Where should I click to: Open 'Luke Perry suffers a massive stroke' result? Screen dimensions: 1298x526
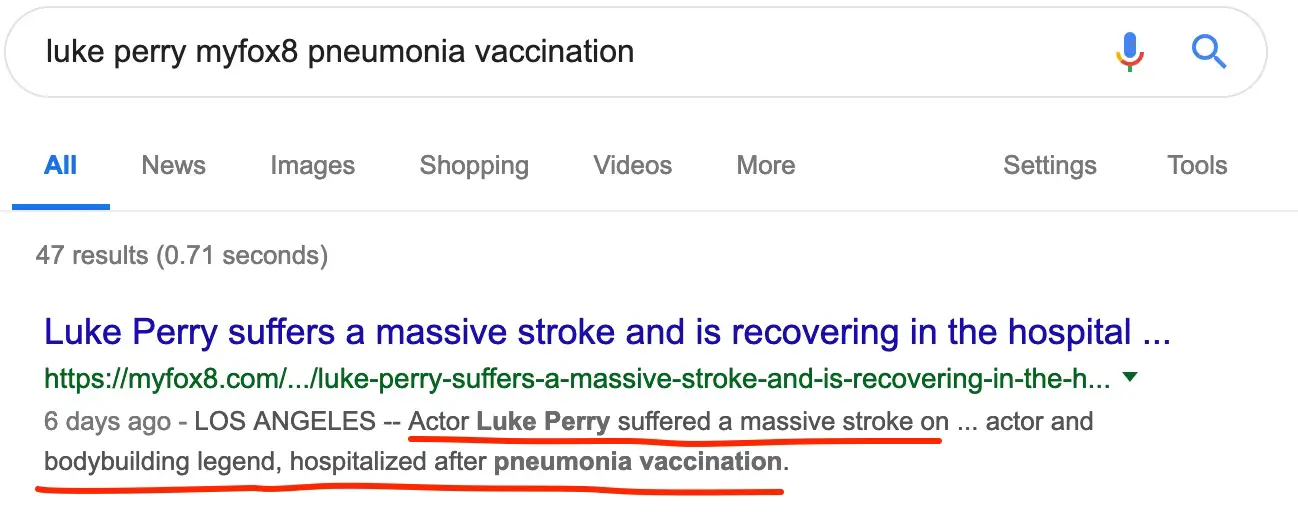(x=608, y=331)
